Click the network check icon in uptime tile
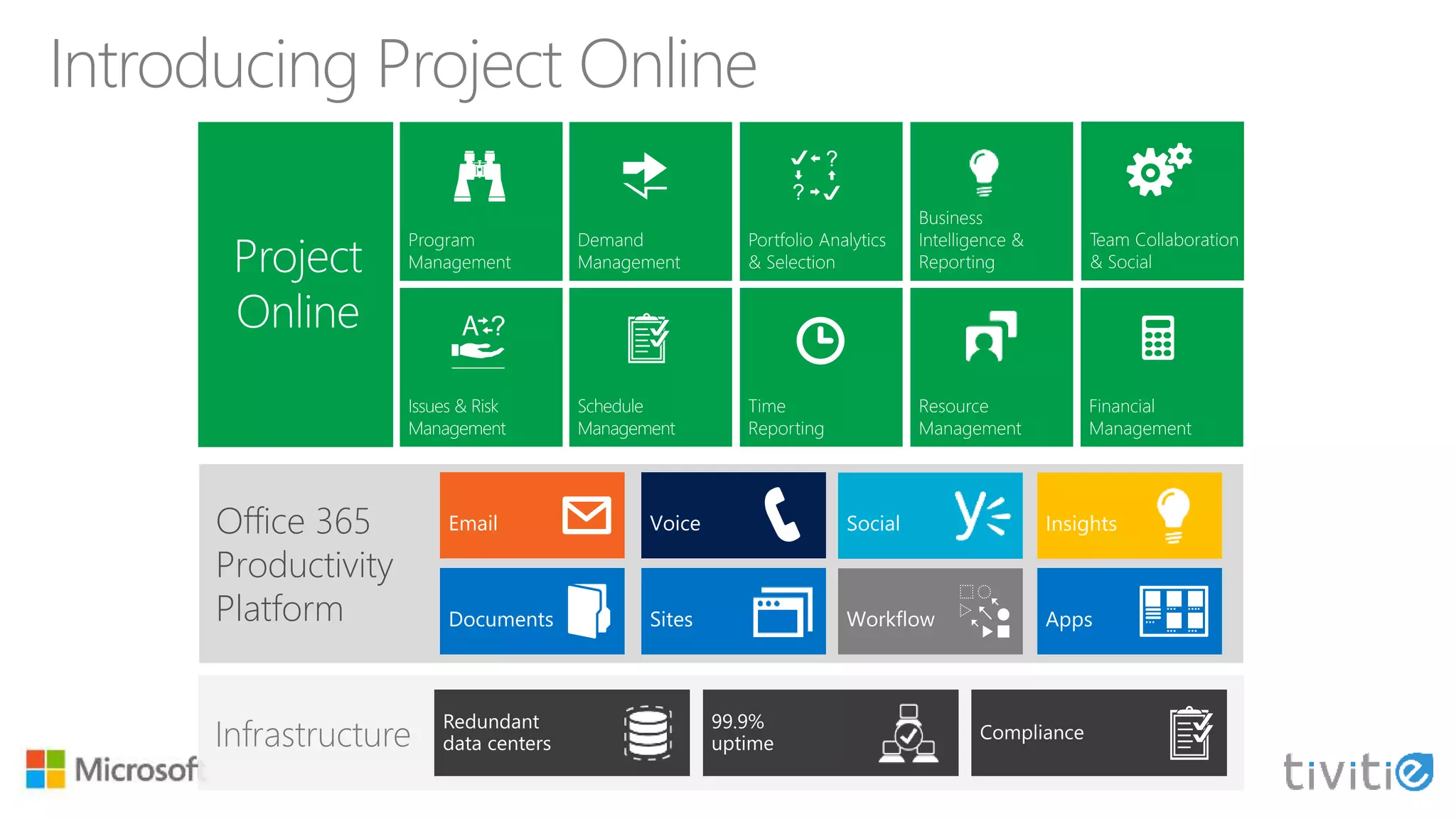The image size is (1456, 819). (x=908, y=733)
